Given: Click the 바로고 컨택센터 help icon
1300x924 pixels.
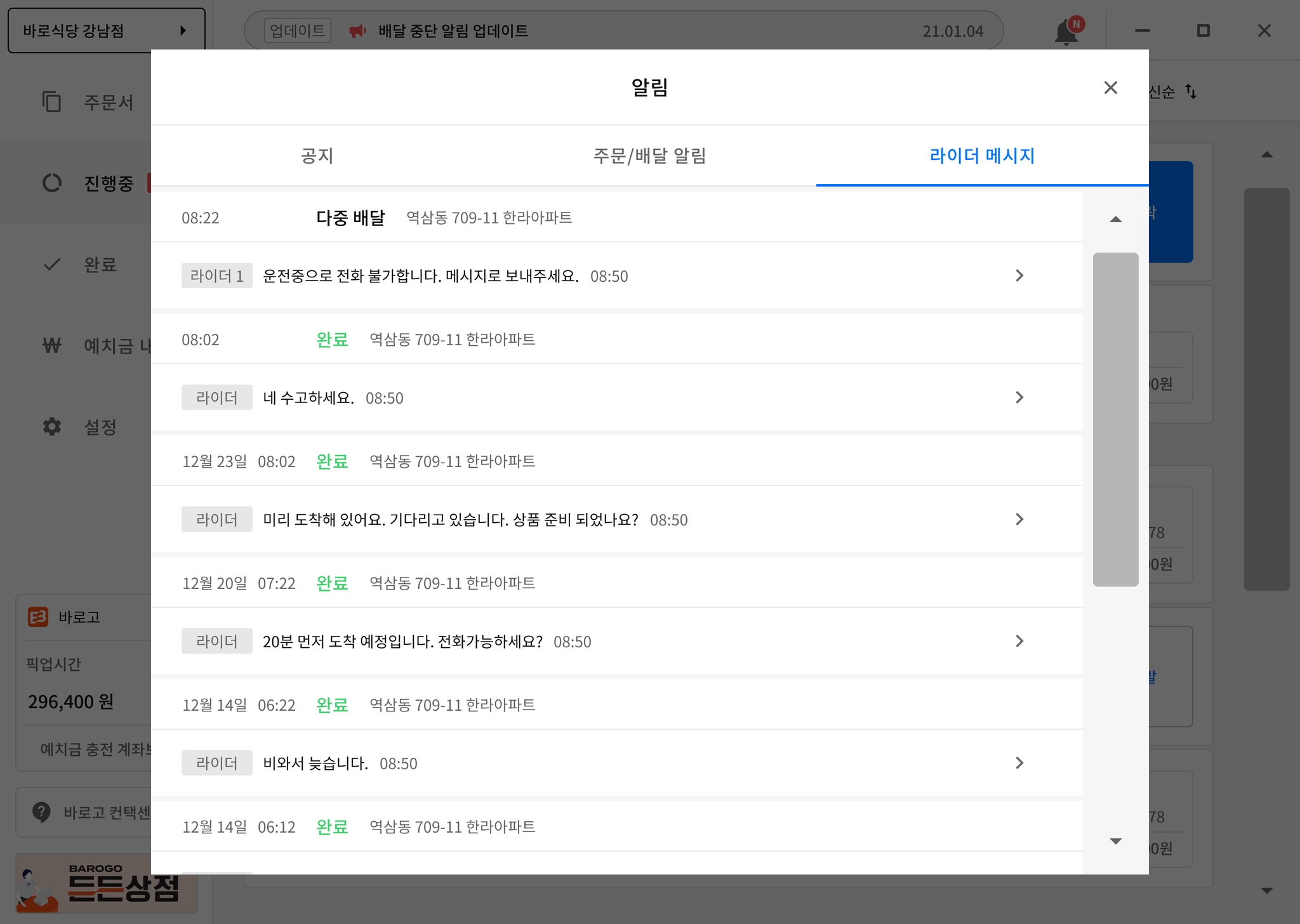Looking at the screenshot, I should pyautogui.click(x=41, y=812).
